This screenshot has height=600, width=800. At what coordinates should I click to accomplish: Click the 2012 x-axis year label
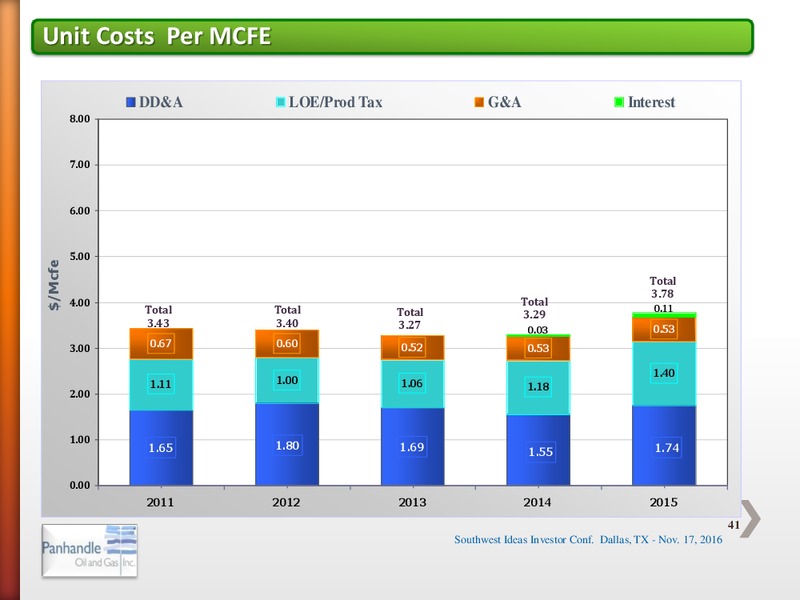pyautogui.click(x=286, y=502)
